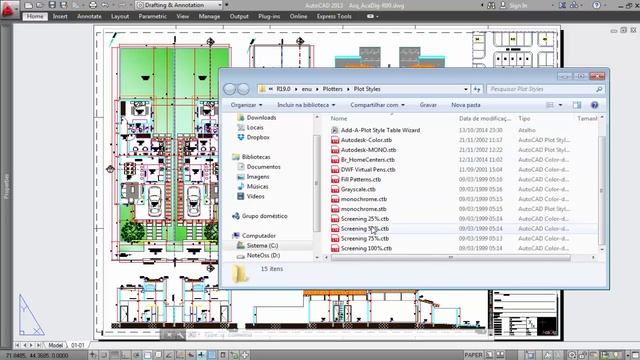Screen dimensions: 640x360
Task: Toggle Polar Tracking in the status bar
Action: tap(136, 355)
